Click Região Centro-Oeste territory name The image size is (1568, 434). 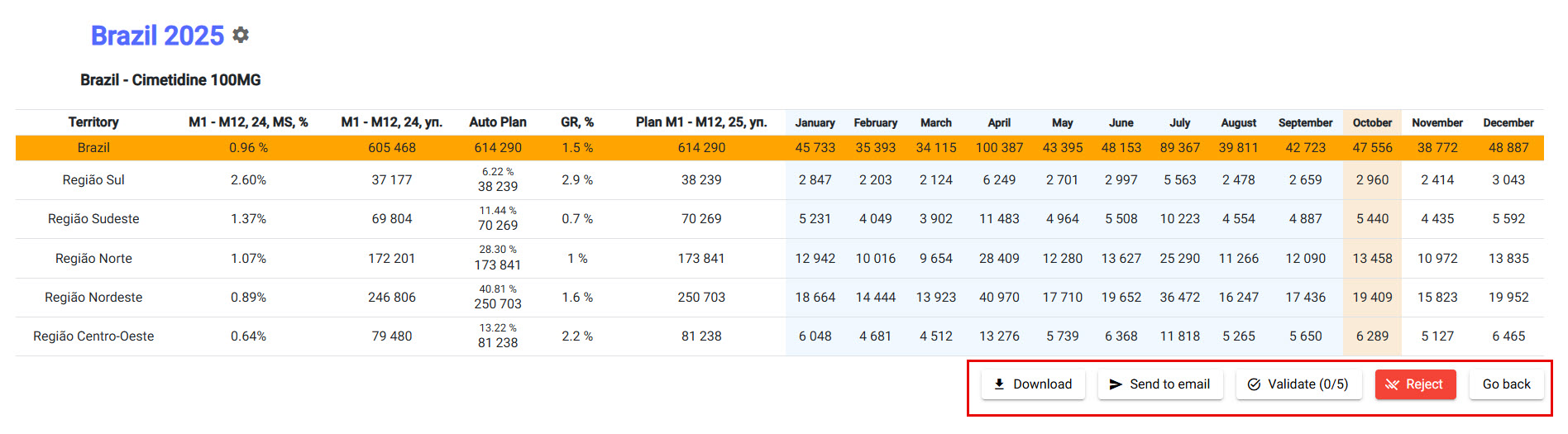(x=93, y=336)
